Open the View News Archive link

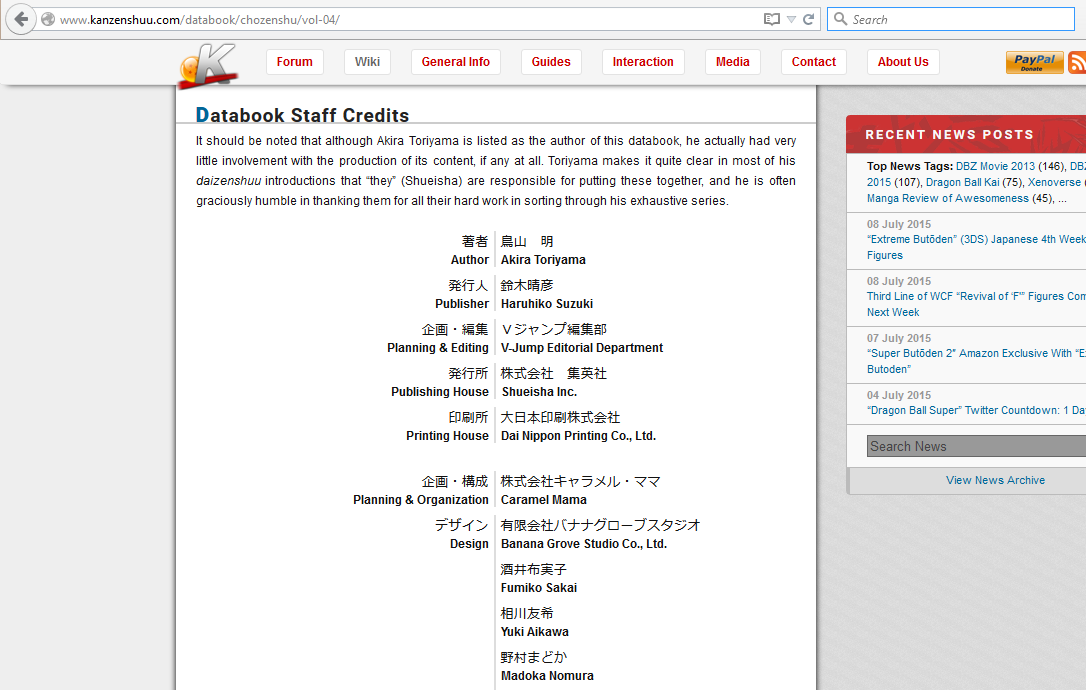995,480
